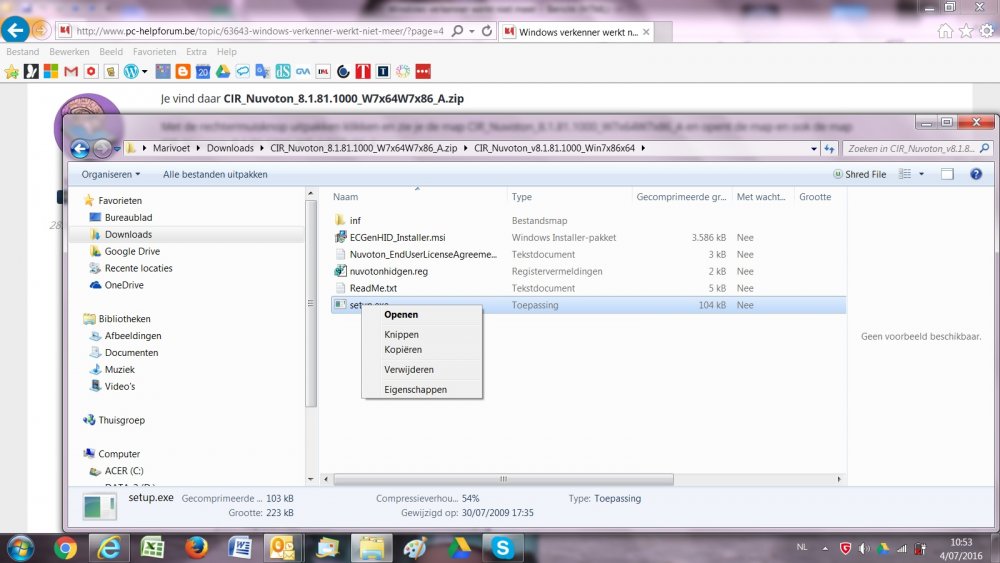
Task: Select Eigenschappen in the context menu
Action: click(422, 390)
